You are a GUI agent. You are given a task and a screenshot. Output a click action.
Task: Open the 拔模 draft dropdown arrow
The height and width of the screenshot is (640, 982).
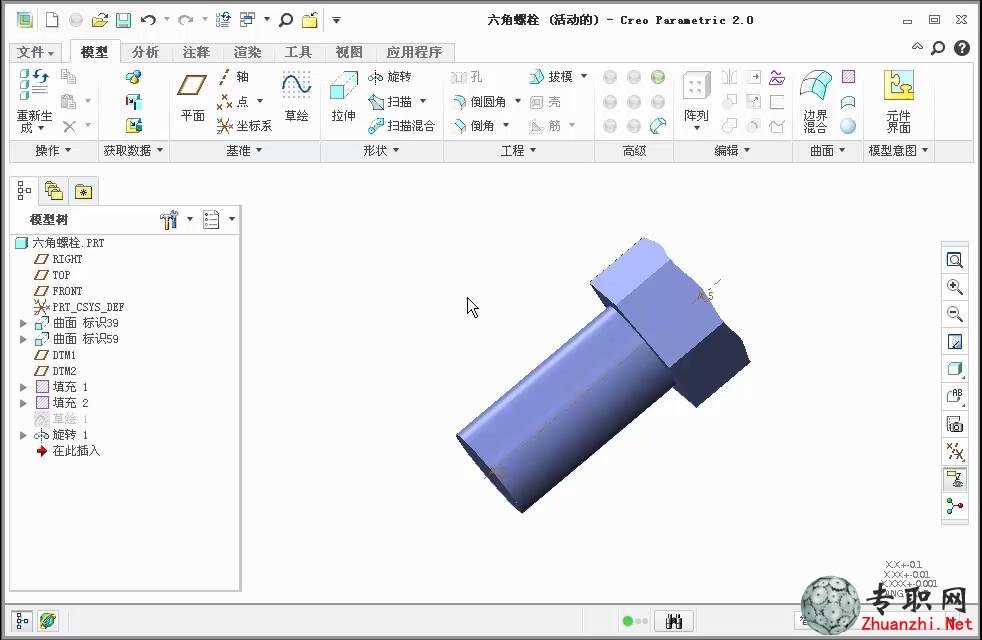coord(584,76)
